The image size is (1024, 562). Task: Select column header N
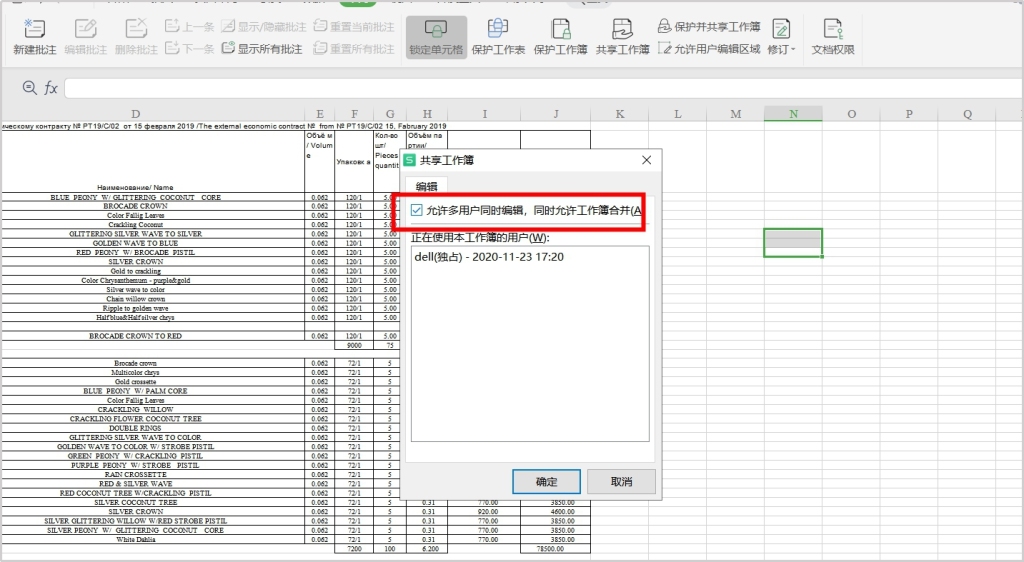(793, 114)
